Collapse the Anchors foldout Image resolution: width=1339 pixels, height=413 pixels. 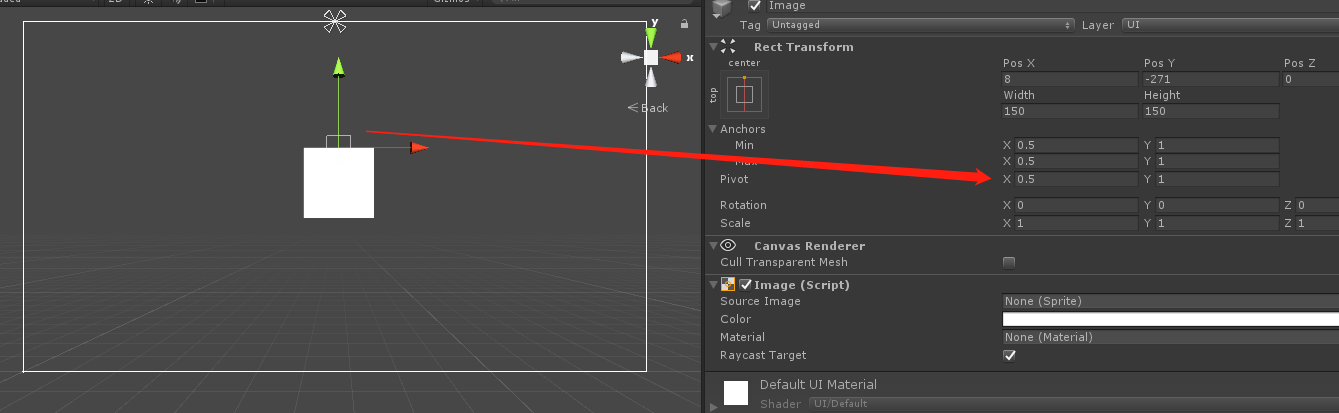[x=713, y=129]
